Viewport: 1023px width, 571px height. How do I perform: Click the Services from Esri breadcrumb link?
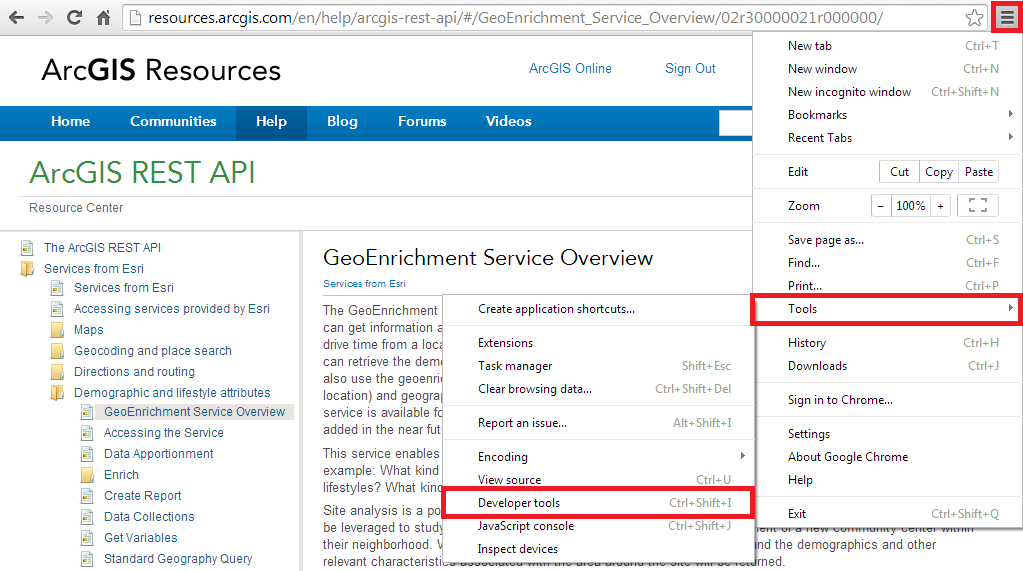click(x=364, y=284)
